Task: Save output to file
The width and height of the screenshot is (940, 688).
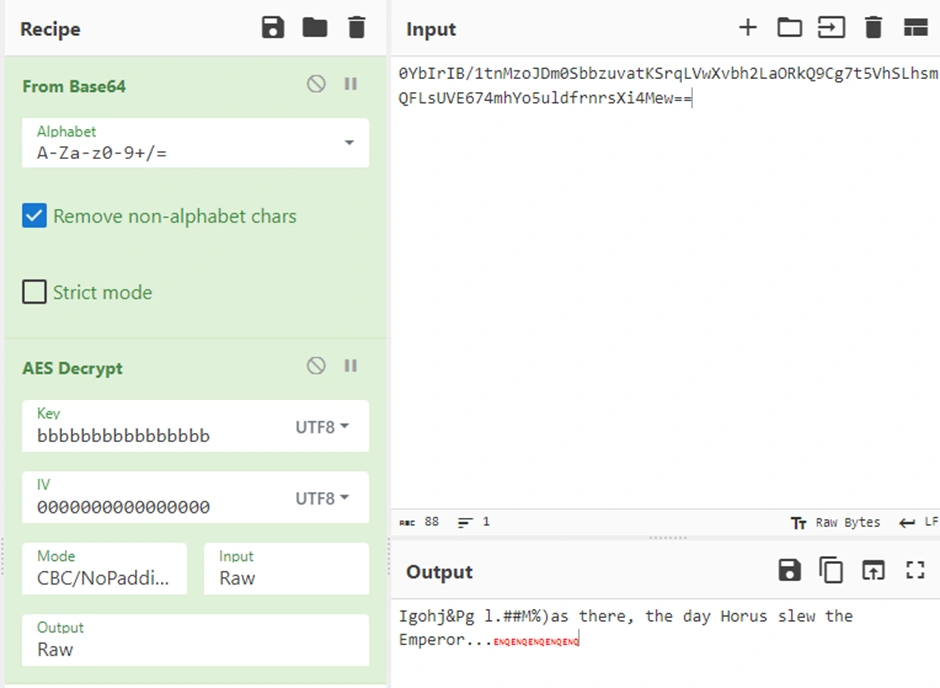Action: [790, 570]
